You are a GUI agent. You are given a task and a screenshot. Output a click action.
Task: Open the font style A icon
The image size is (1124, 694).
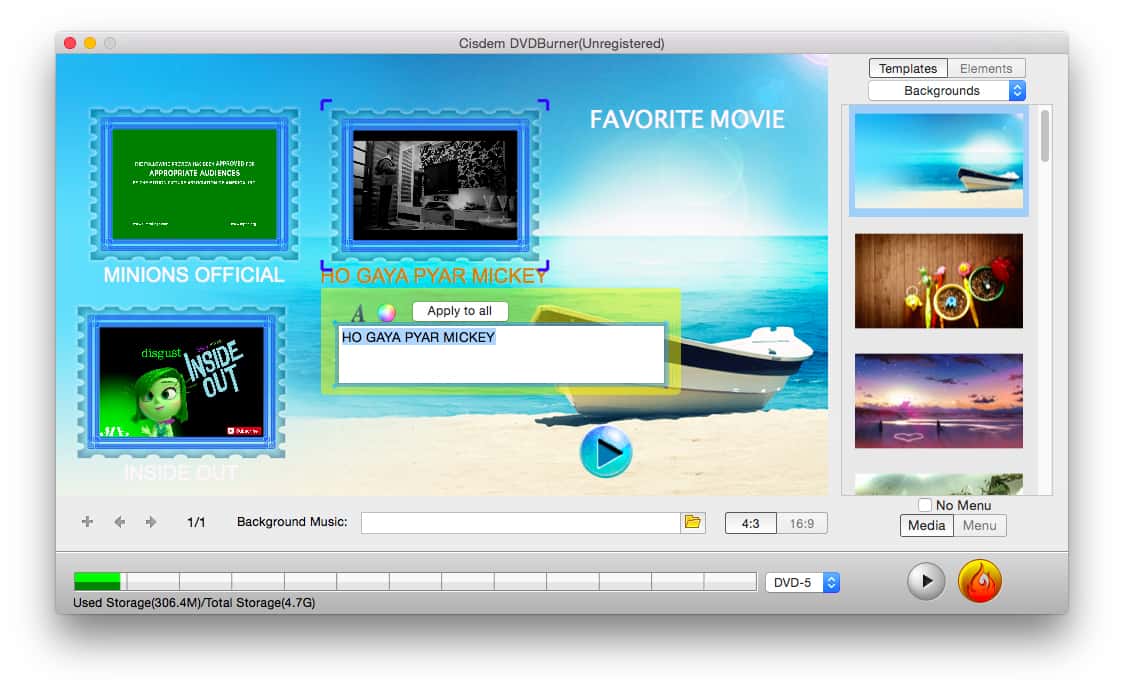point(358,312)
